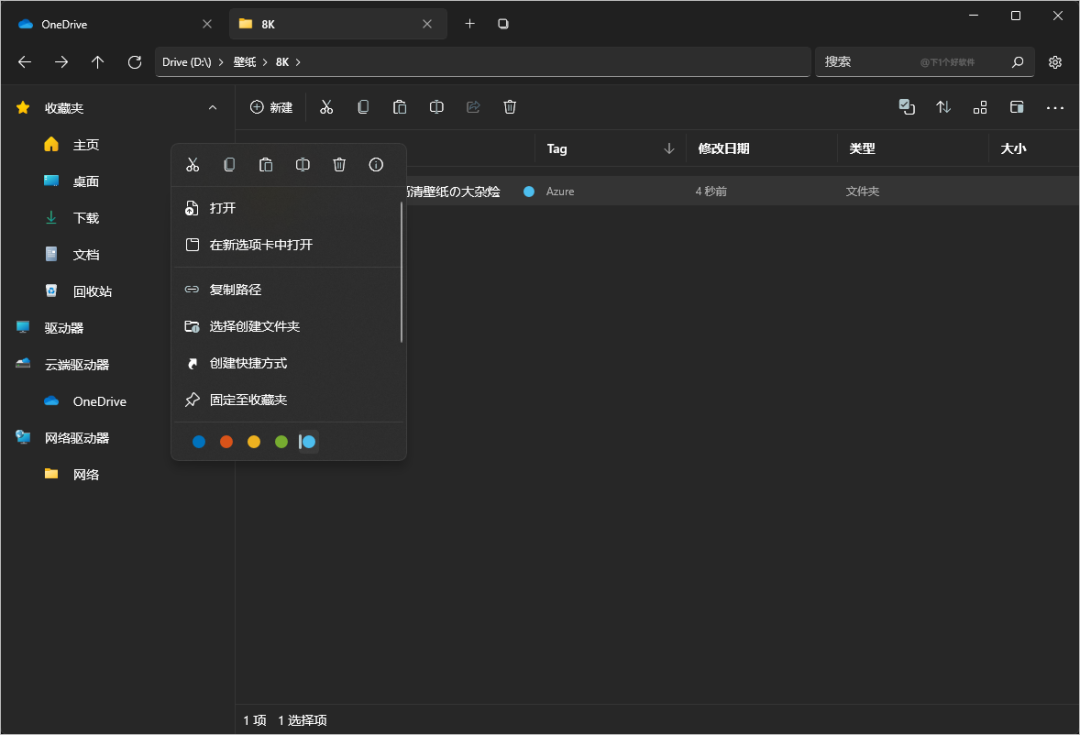Collapse the 收藏夹 favorites section

pos(212,108)
